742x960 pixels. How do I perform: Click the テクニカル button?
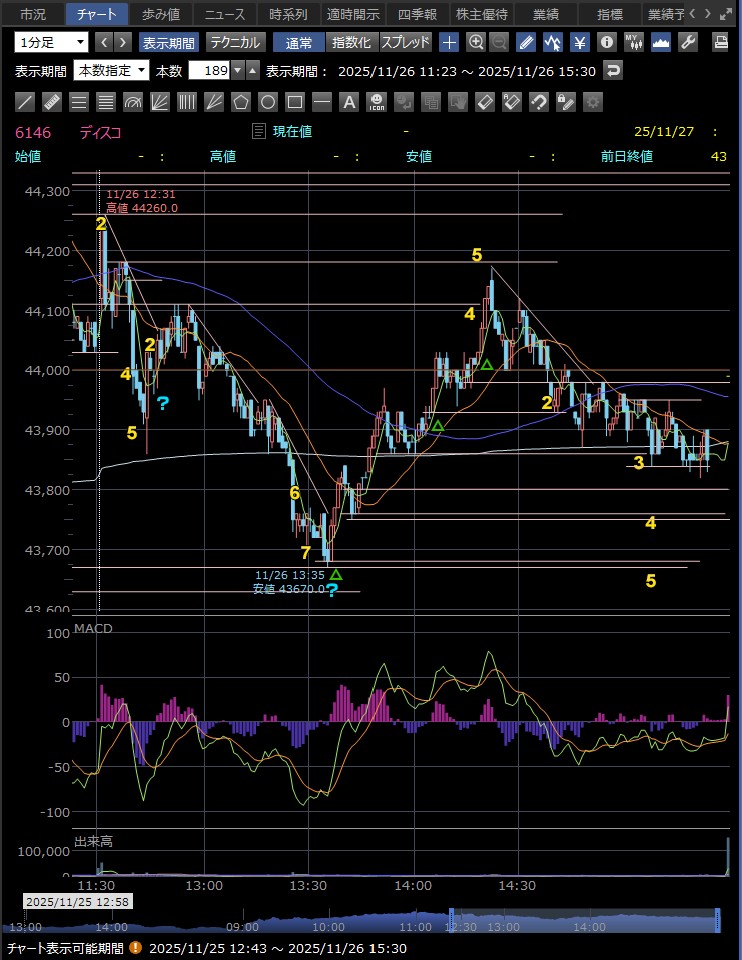coord(235,42)
